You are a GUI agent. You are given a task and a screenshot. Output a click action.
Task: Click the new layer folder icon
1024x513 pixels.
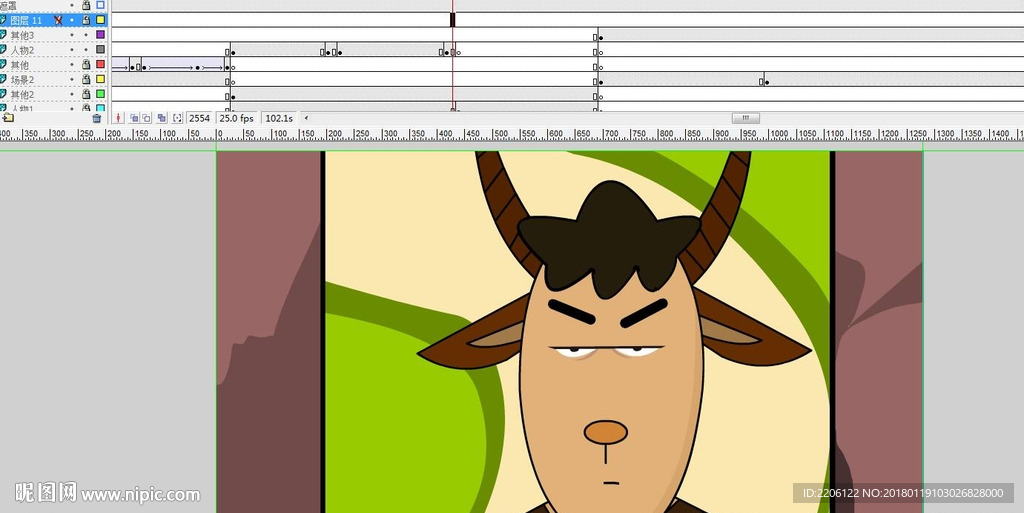(x=8, y=118)
